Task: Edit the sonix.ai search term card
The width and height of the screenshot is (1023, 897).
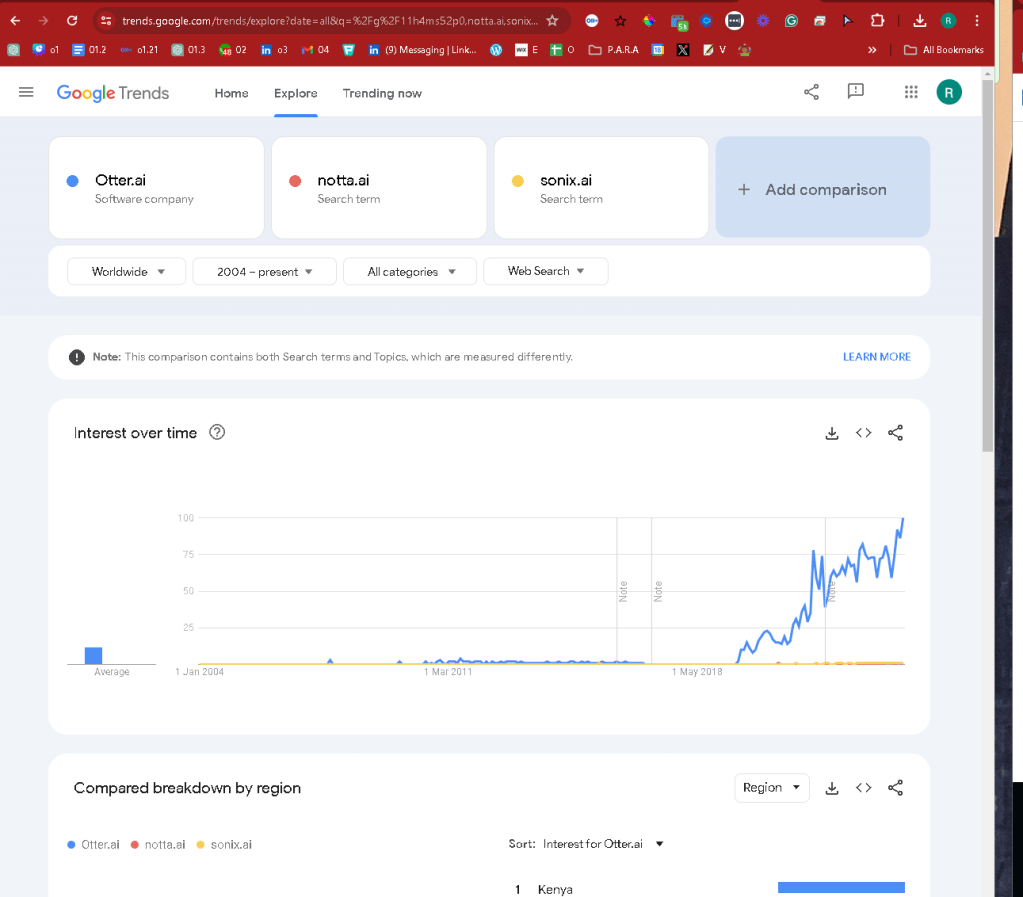Action: [x=602, y=187]
